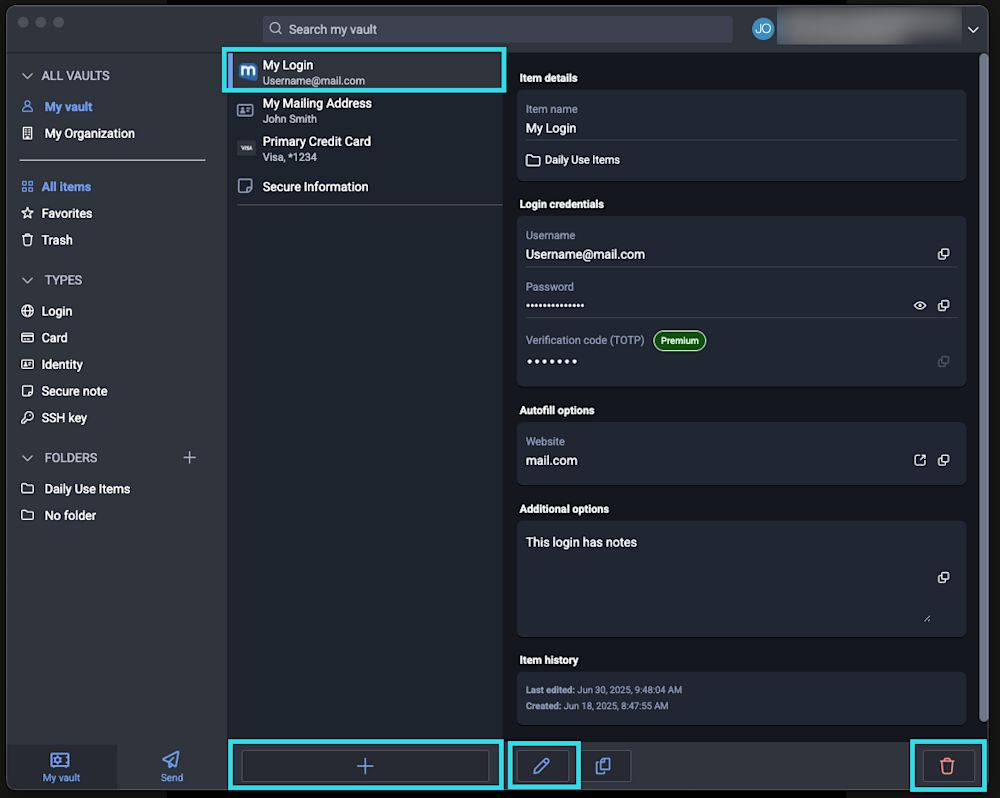Delete the My Login item
This screenshot has width=1000, height=798.
[947, 765]
